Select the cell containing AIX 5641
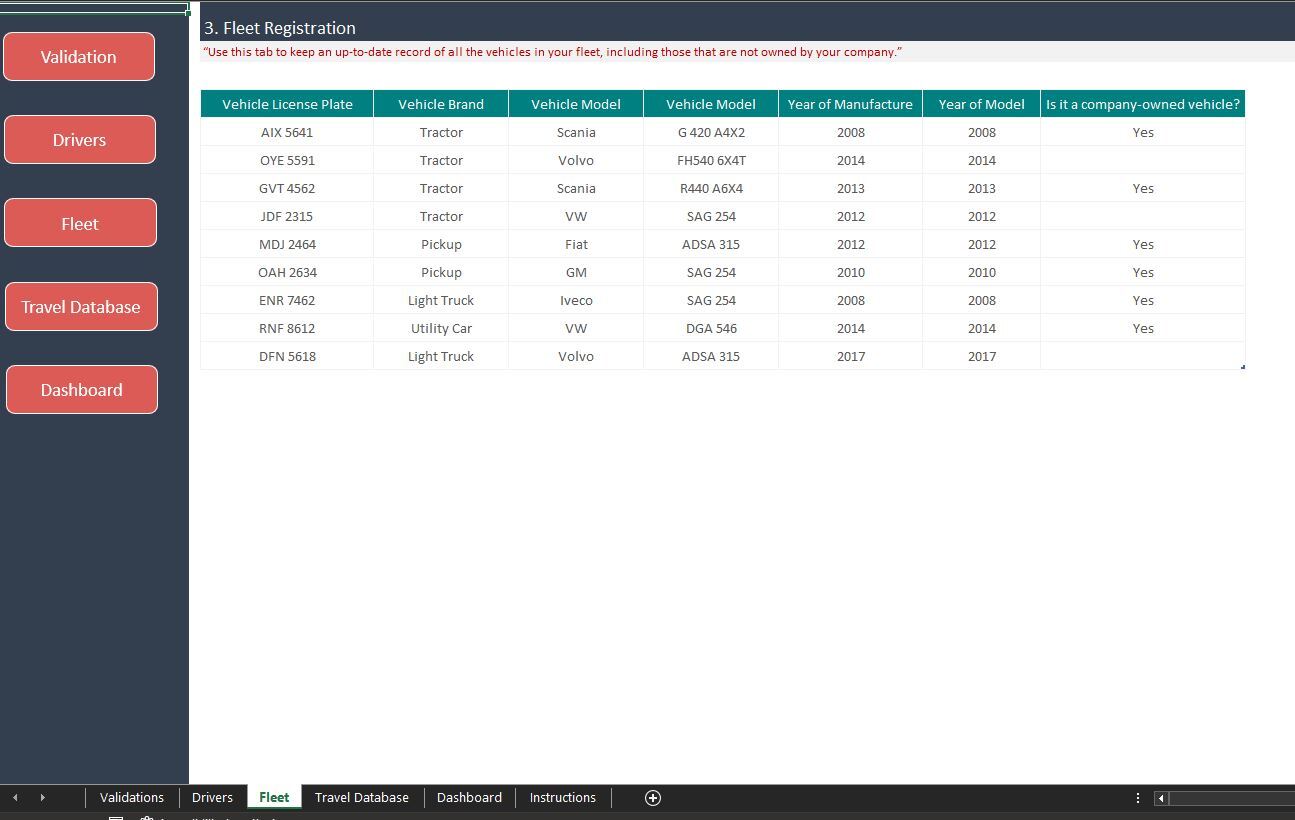The width and height of the screenshot is (1295, 820). (x=286, y=132)
